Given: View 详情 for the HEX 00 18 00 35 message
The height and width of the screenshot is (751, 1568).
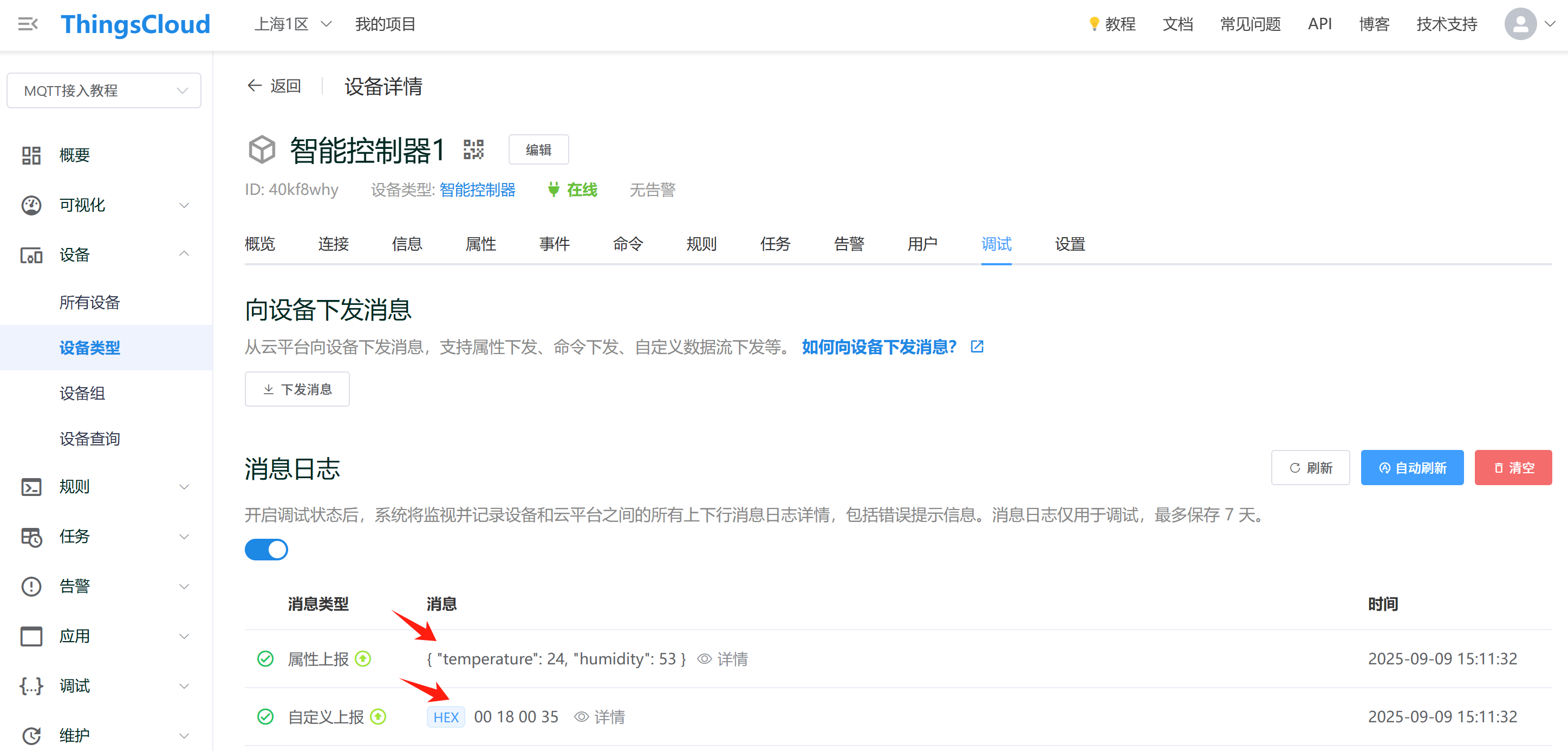Looking at the screenshot, I should tap(600, 717).
